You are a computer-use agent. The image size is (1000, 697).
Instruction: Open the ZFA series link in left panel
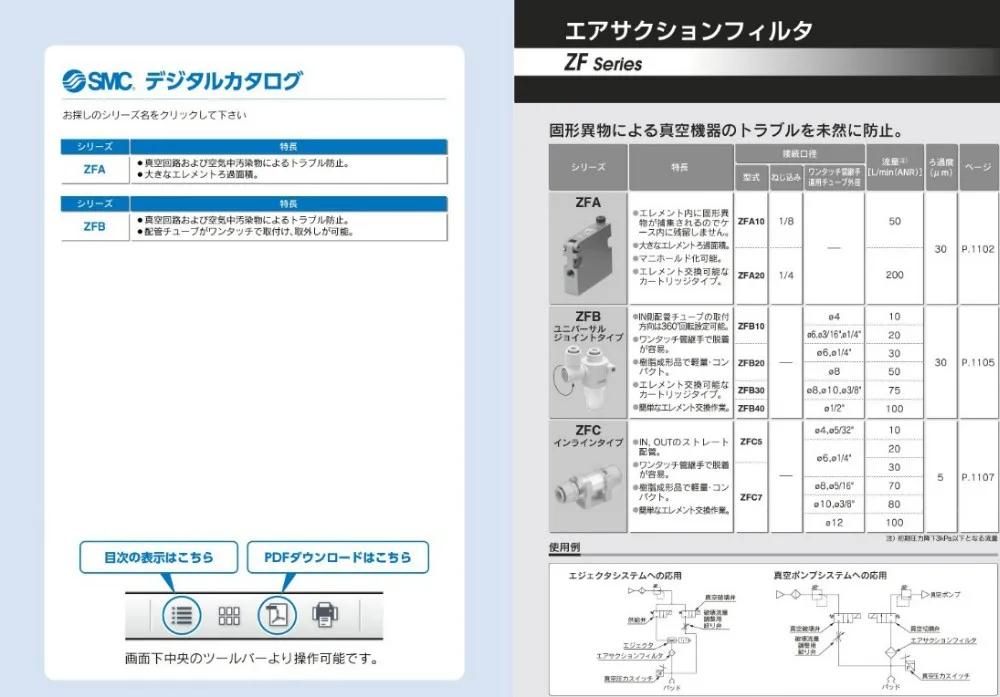(x=94, y=170)
